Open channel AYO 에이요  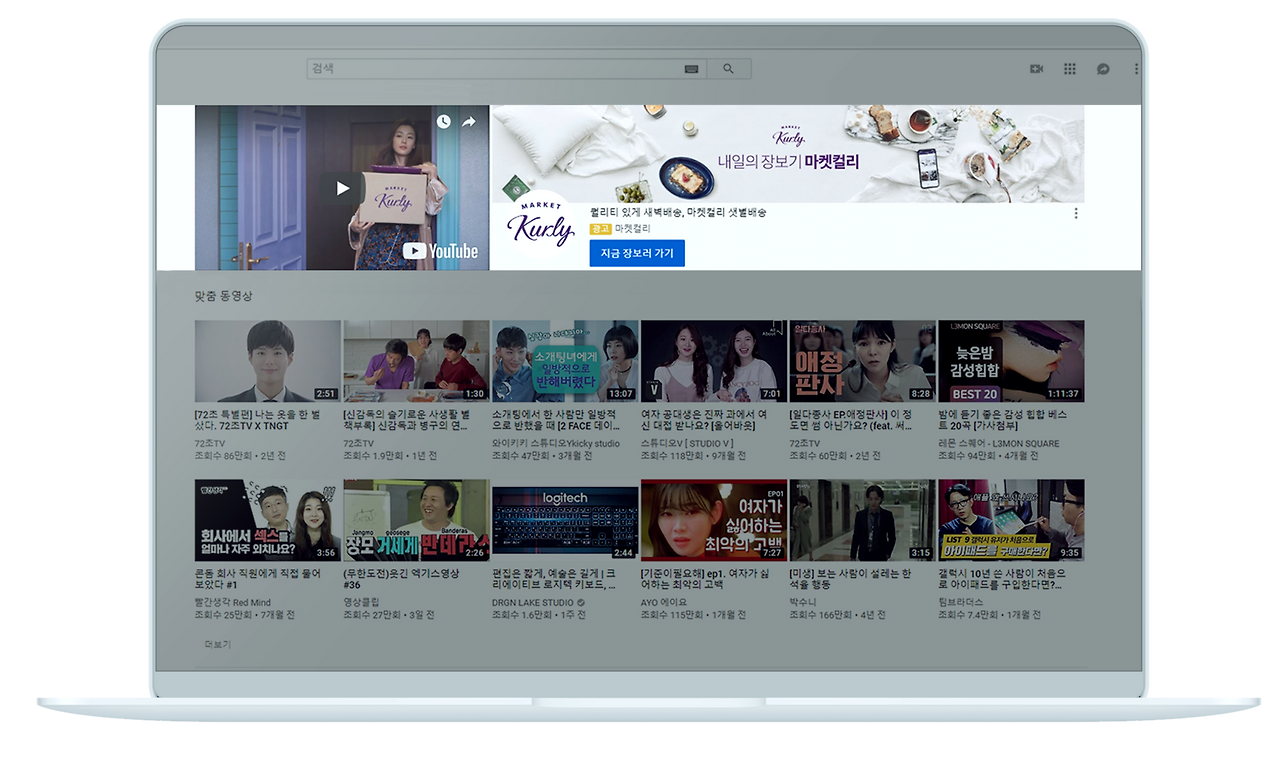click(x=664, y=603)
